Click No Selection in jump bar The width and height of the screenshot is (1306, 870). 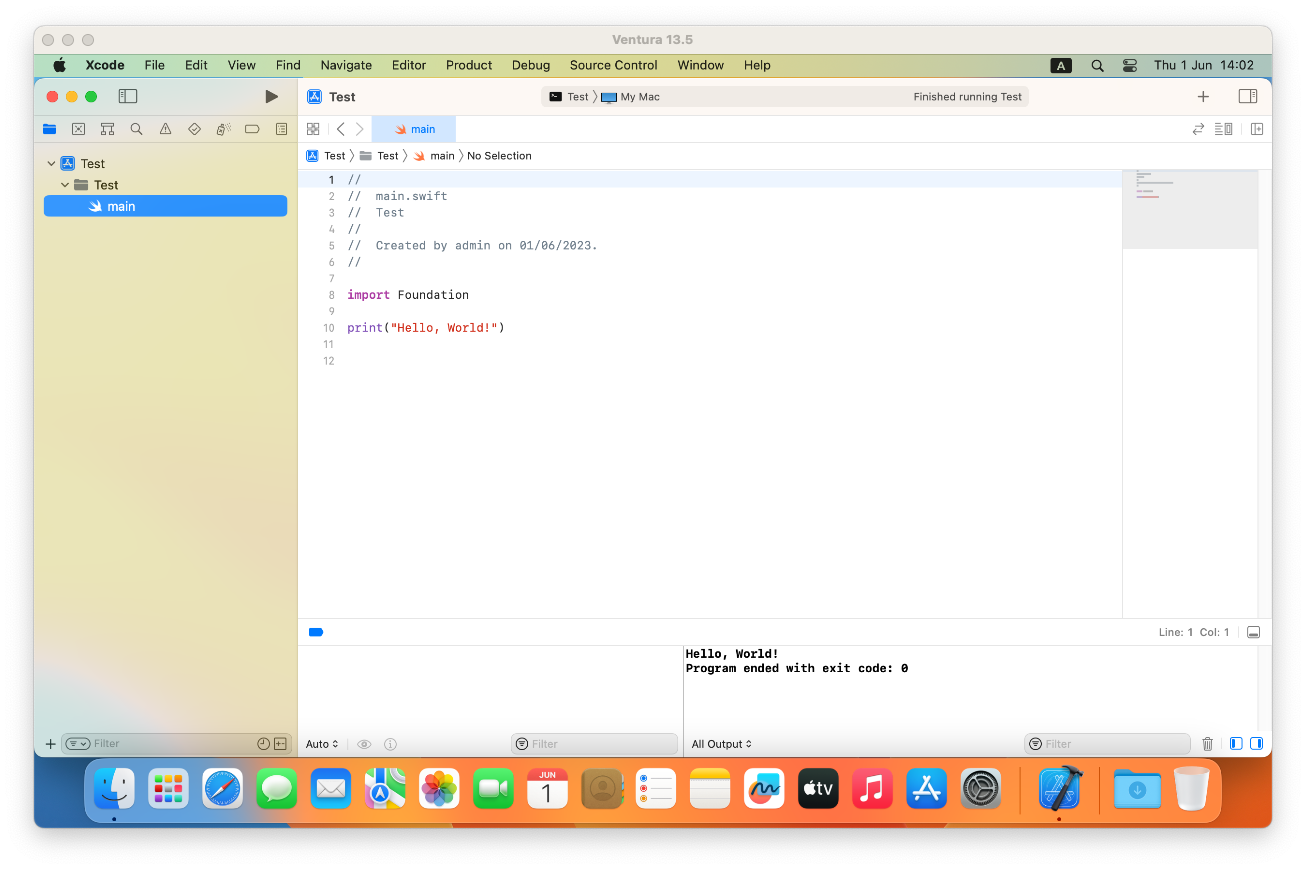point(499,156)
